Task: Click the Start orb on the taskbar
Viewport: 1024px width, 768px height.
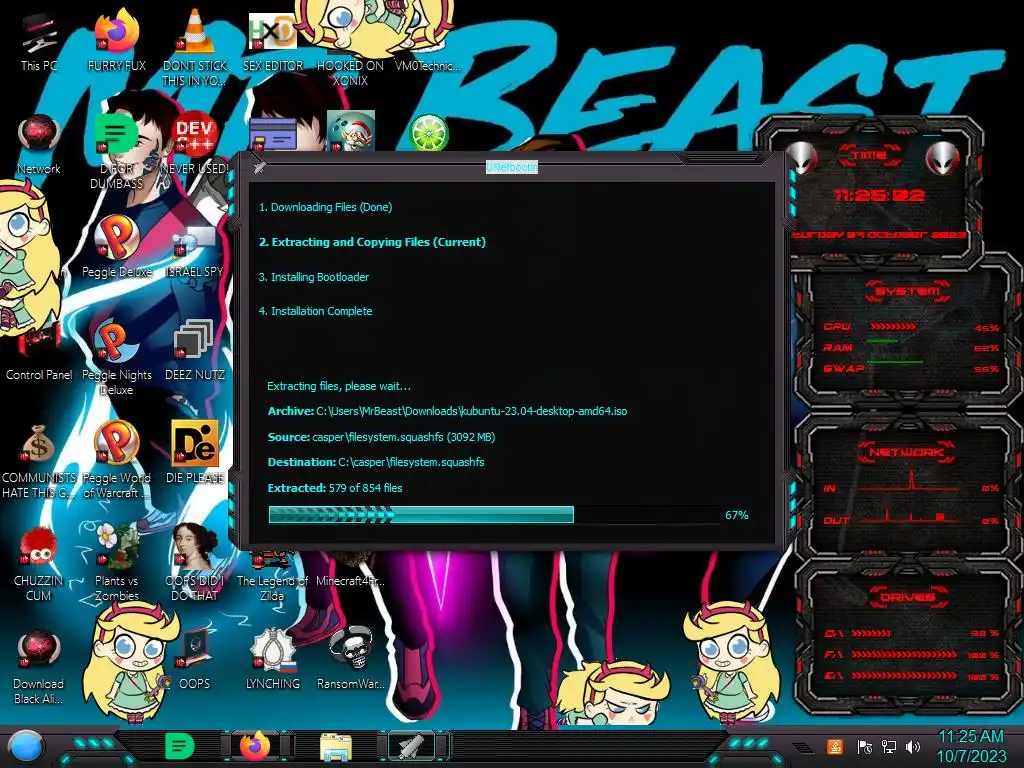Action: 26,746
